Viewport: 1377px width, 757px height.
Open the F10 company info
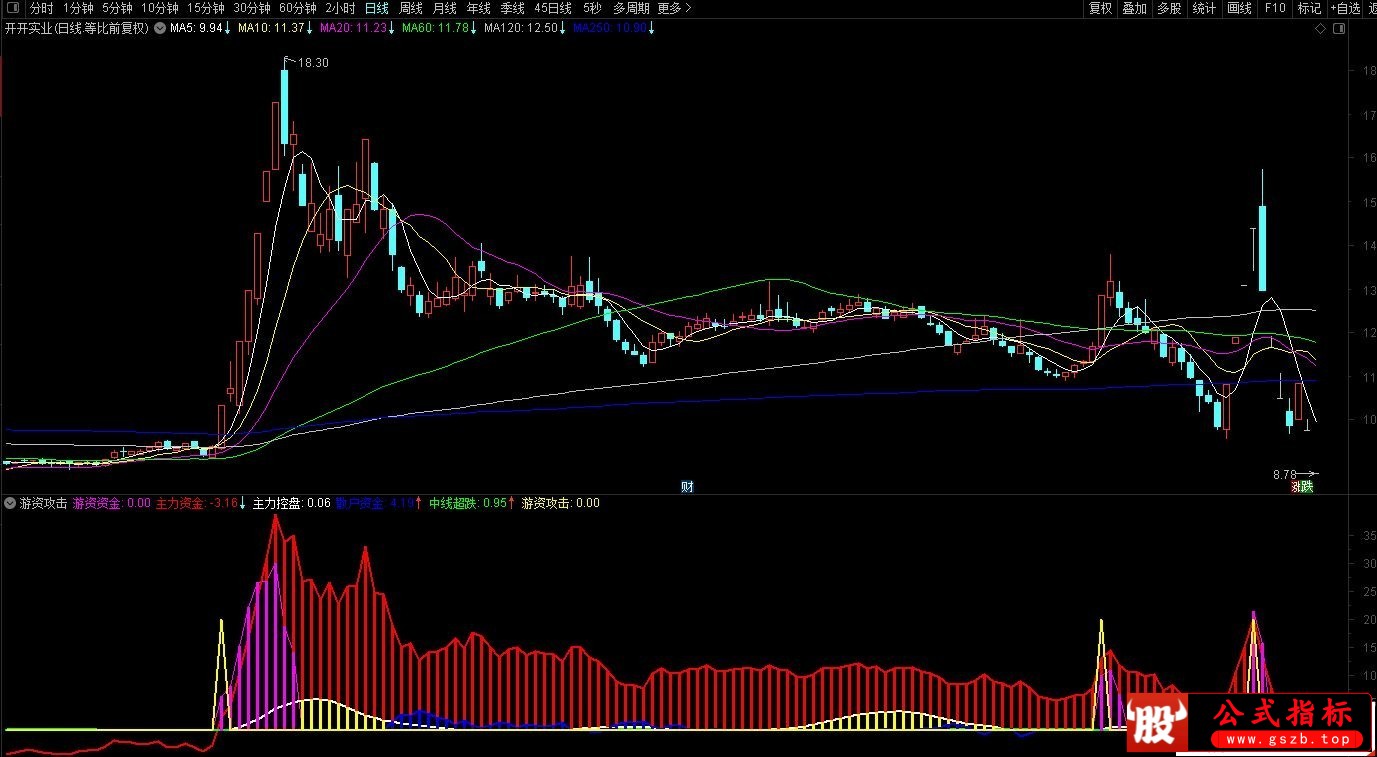[x=1275, y=8]
